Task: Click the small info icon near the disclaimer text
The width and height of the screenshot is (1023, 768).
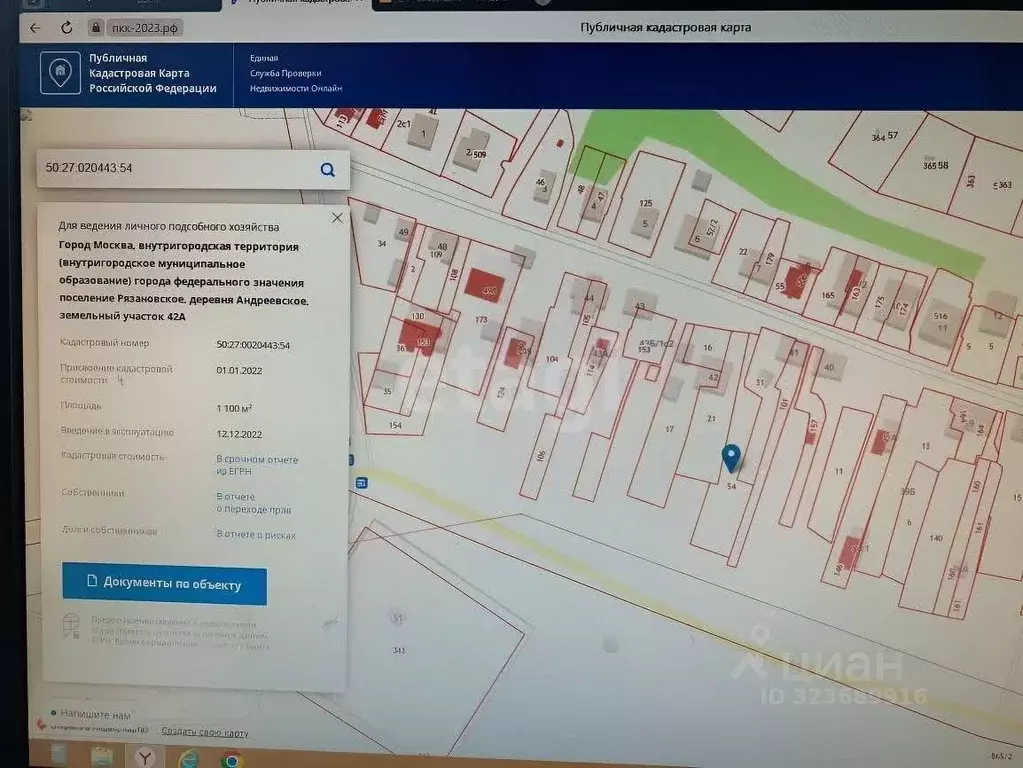Action: (70, 627)
